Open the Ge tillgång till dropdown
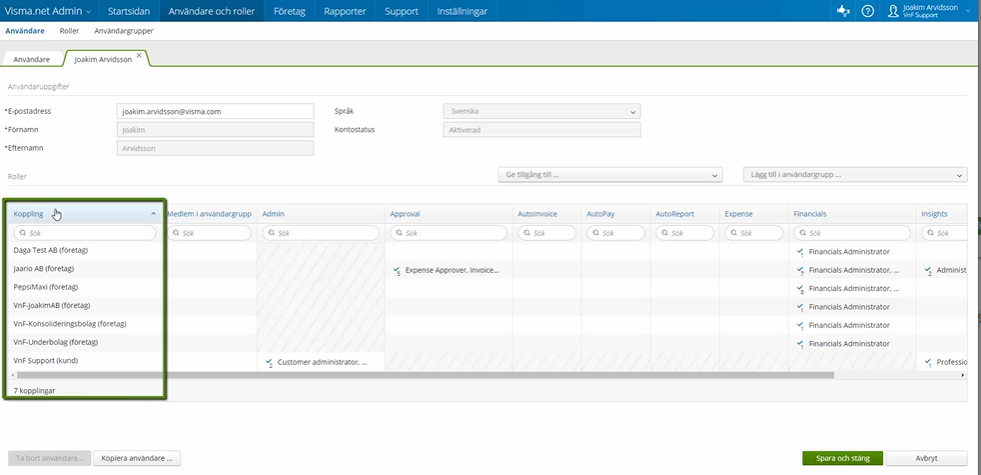981x475 pixels. [610, 175]
